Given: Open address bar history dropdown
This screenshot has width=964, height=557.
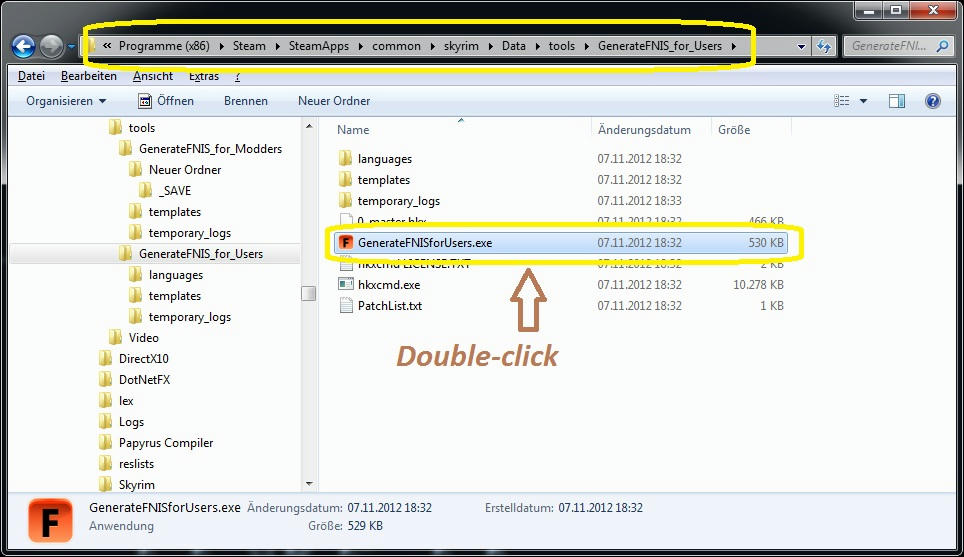Looking at the screenshot, I should pyautogui.click(x=800, y=47).
